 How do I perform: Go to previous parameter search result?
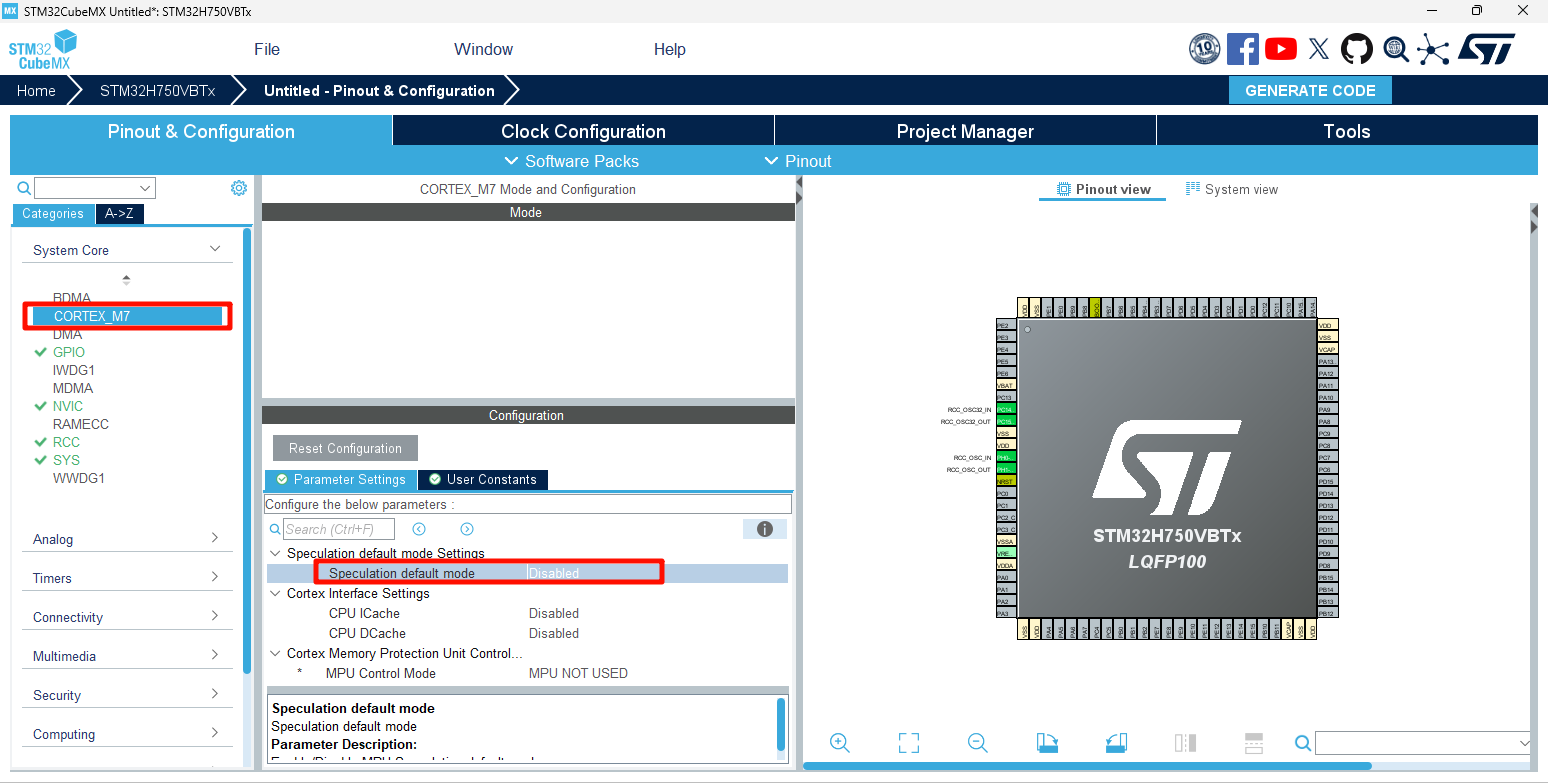419,529
